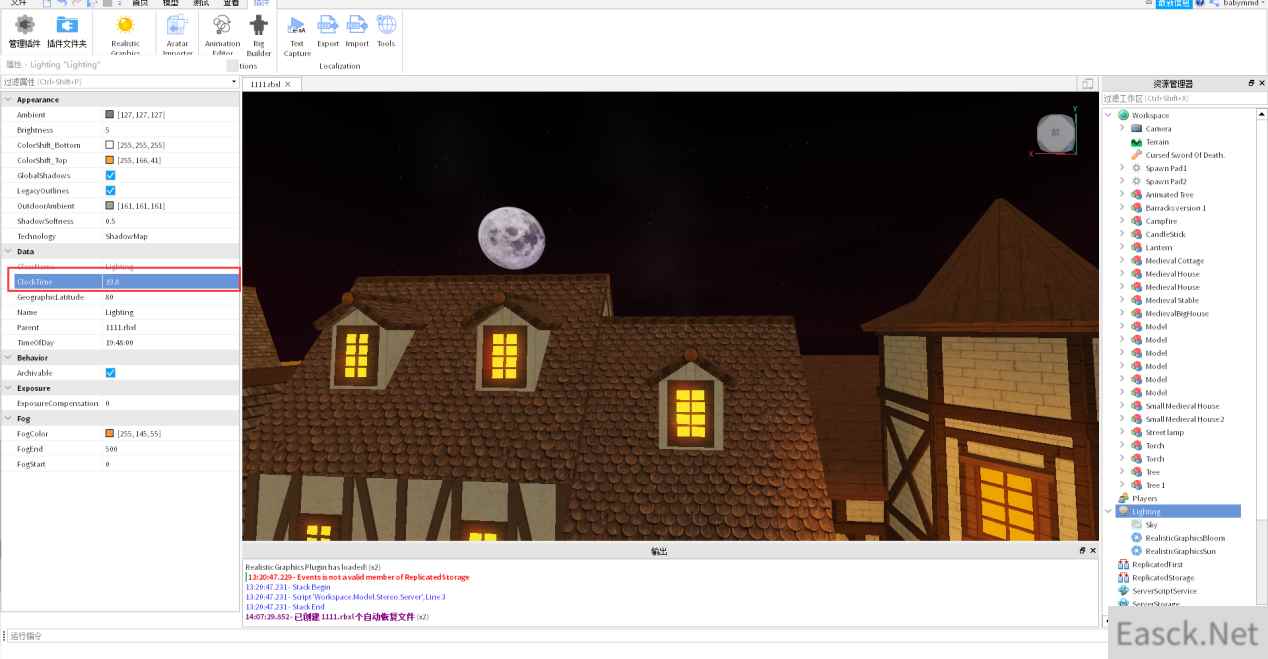Open the Rig Builder
1268x659 pixels.
[x=259, y=34]
